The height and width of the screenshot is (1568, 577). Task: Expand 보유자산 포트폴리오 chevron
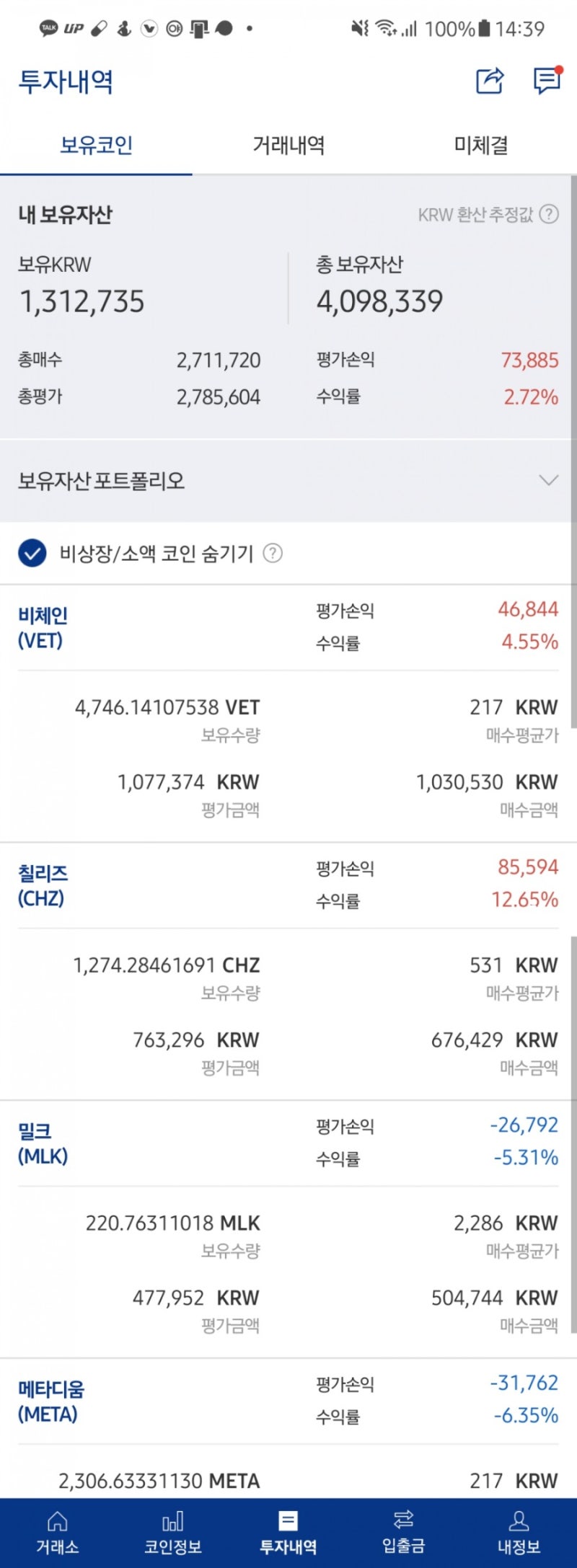point(549,480)
